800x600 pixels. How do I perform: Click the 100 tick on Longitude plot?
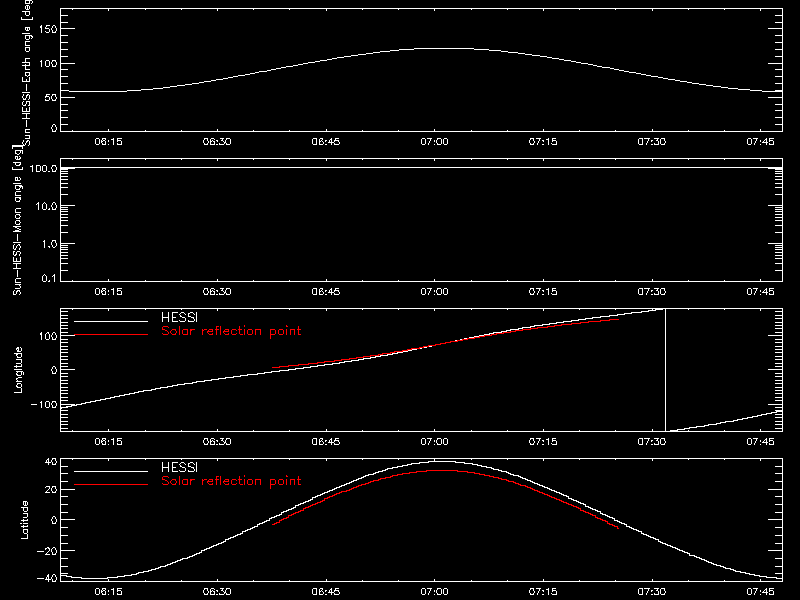tap(48, 336)
